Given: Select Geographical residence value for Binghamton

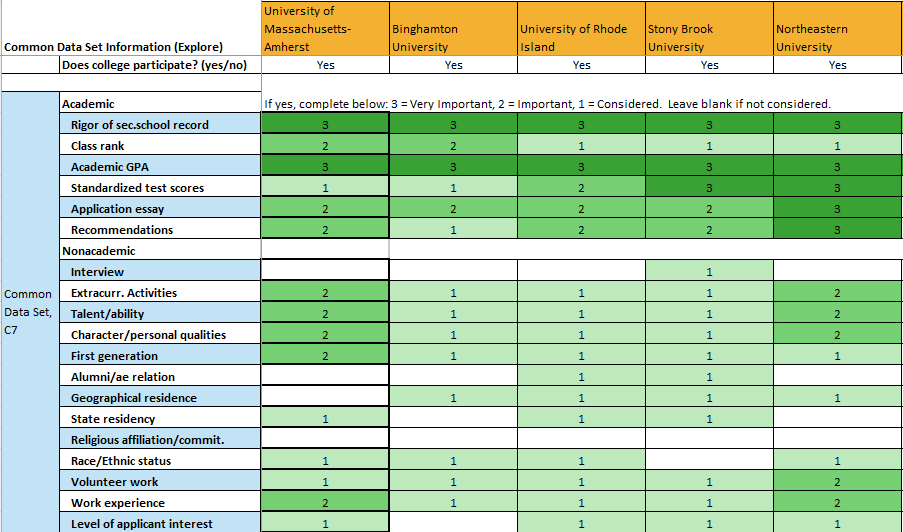Looking at the screenshot, I should [x=453, y=398].
